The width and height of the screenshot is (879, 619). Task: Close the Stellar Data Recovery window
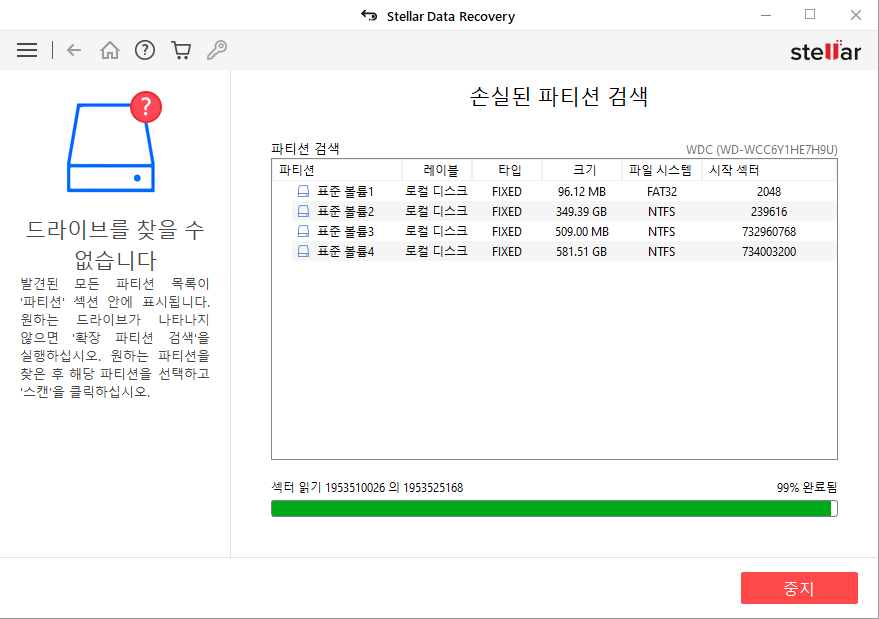[x=855, y=15]
